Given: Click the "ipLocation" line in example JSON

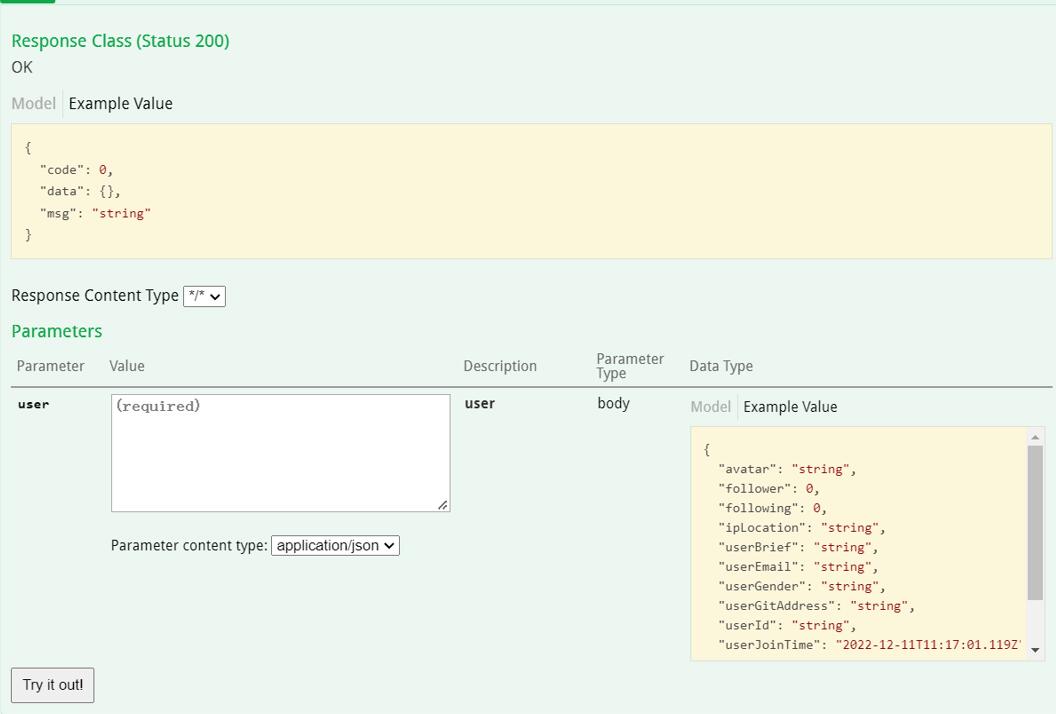Looking at the screenshot, I should coord(801,527).
